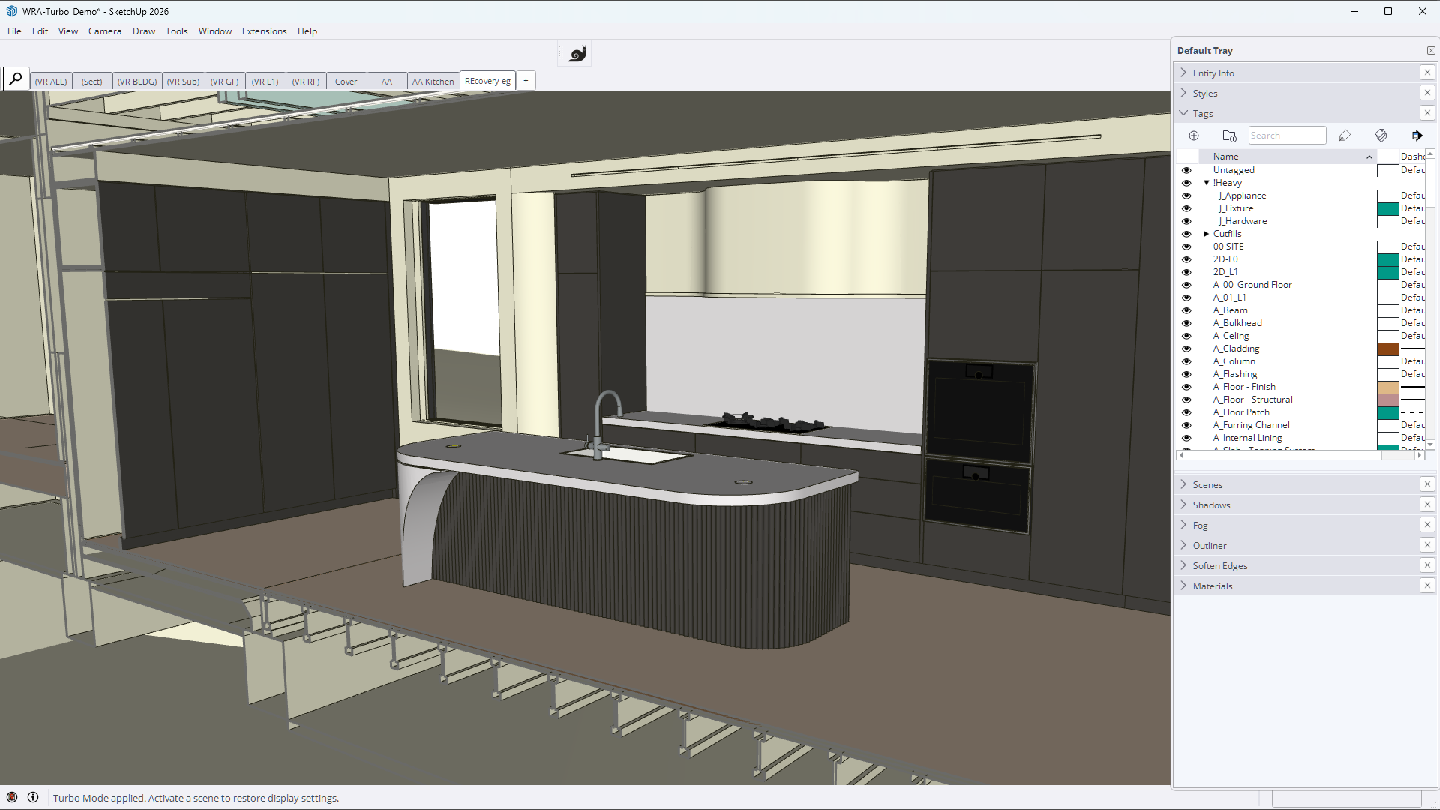Sort tags by Name column header
This screenshot has height=810, width=1440.
coord(1288,156)
